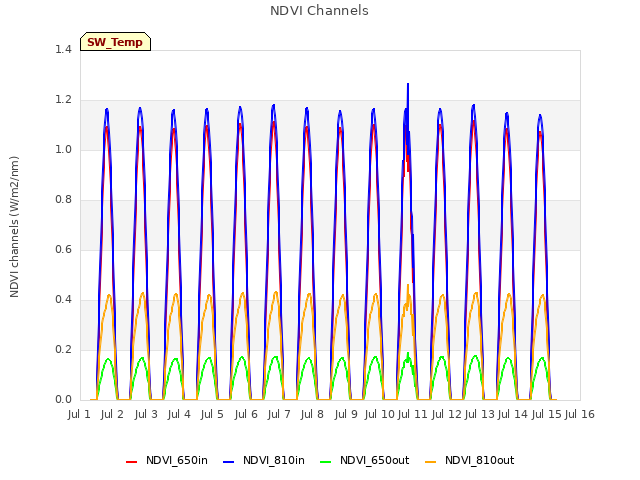Click the orange NDVI_810out legend swatch
The height and width of the screenshot is (480, 640).
[x=431, y=462]
